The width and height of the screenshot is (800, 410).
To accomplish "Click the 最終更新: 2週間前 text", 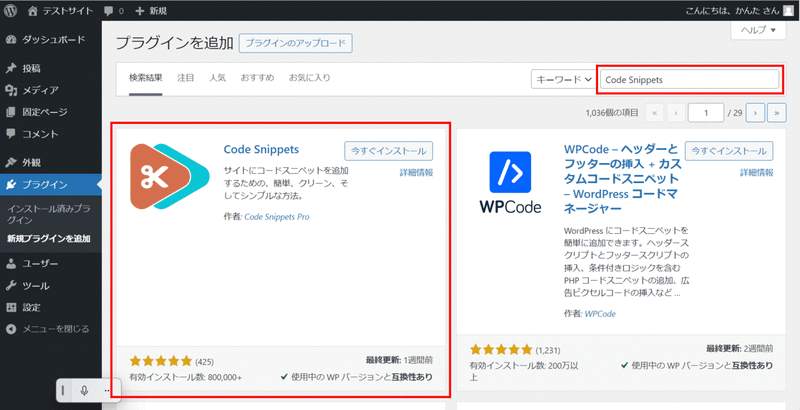I will (740, 349).
